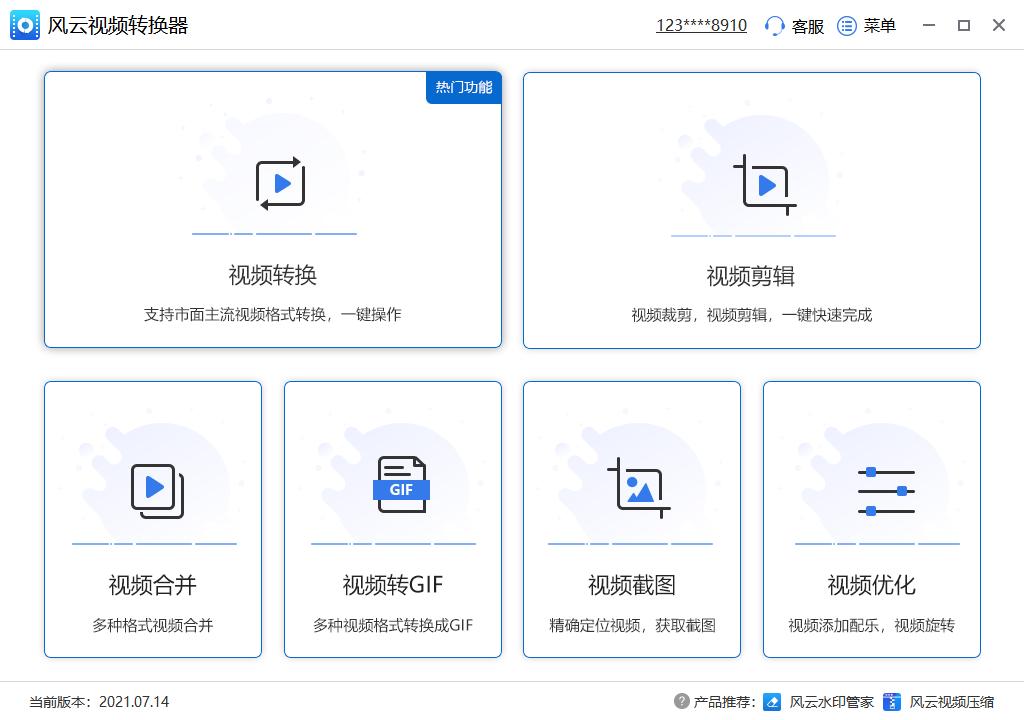Click the 123****8910 account link
The height and width of the screenshot is (720, 1024).
coord(700,24)
